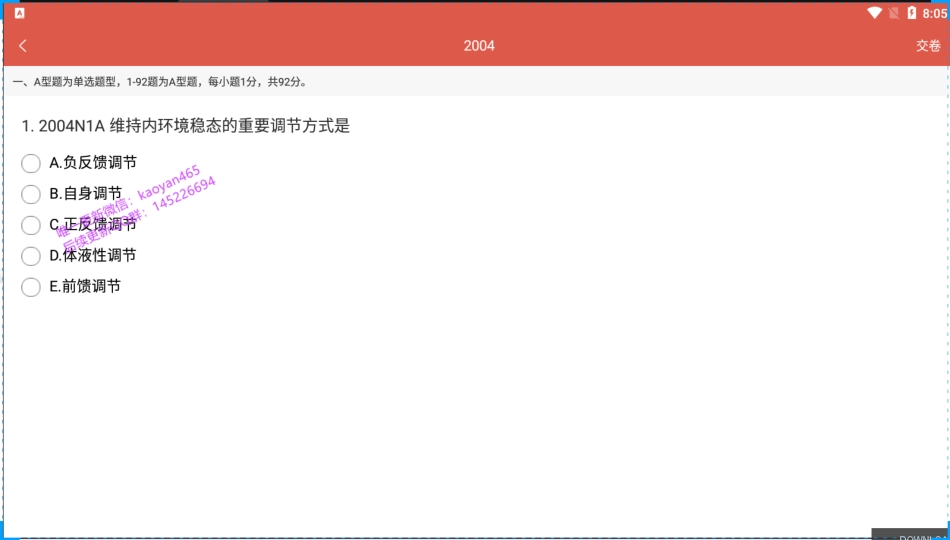The height and width of the screenshot is (540, 950).
Task: Select radio button for C.正反馈调节
Action: [x=31, y=225]
